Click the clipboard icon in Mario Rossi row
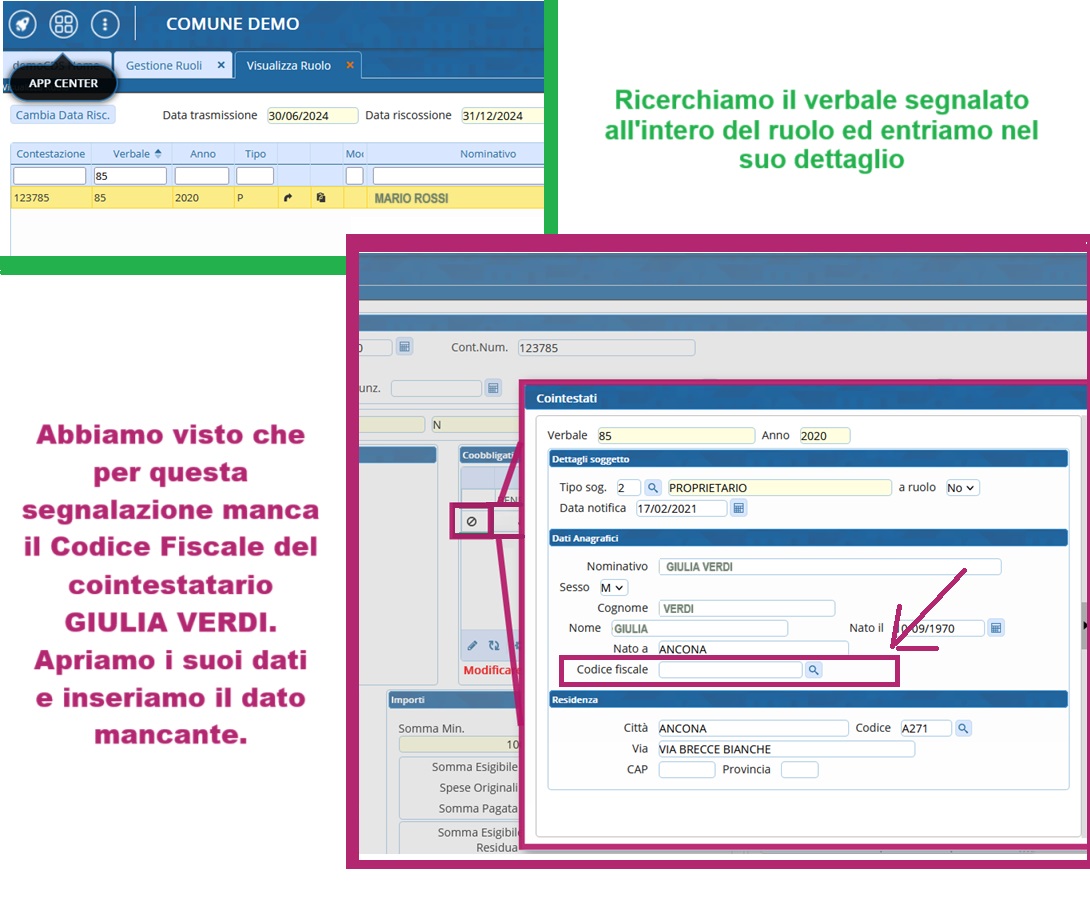The height and width of the screenshot is (910, 1090). [320, 198]
